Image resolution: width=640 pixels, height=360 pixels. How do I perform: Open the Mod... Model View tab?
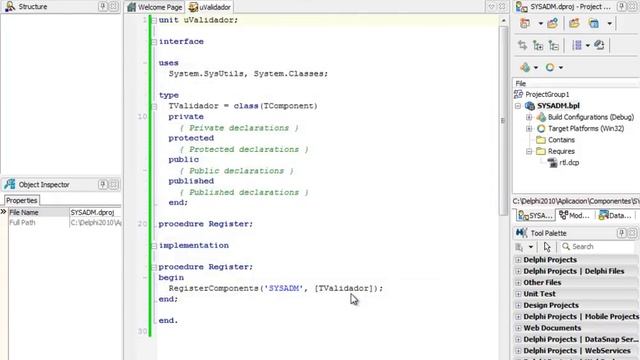pyautogui.click(x=574, y=215)
